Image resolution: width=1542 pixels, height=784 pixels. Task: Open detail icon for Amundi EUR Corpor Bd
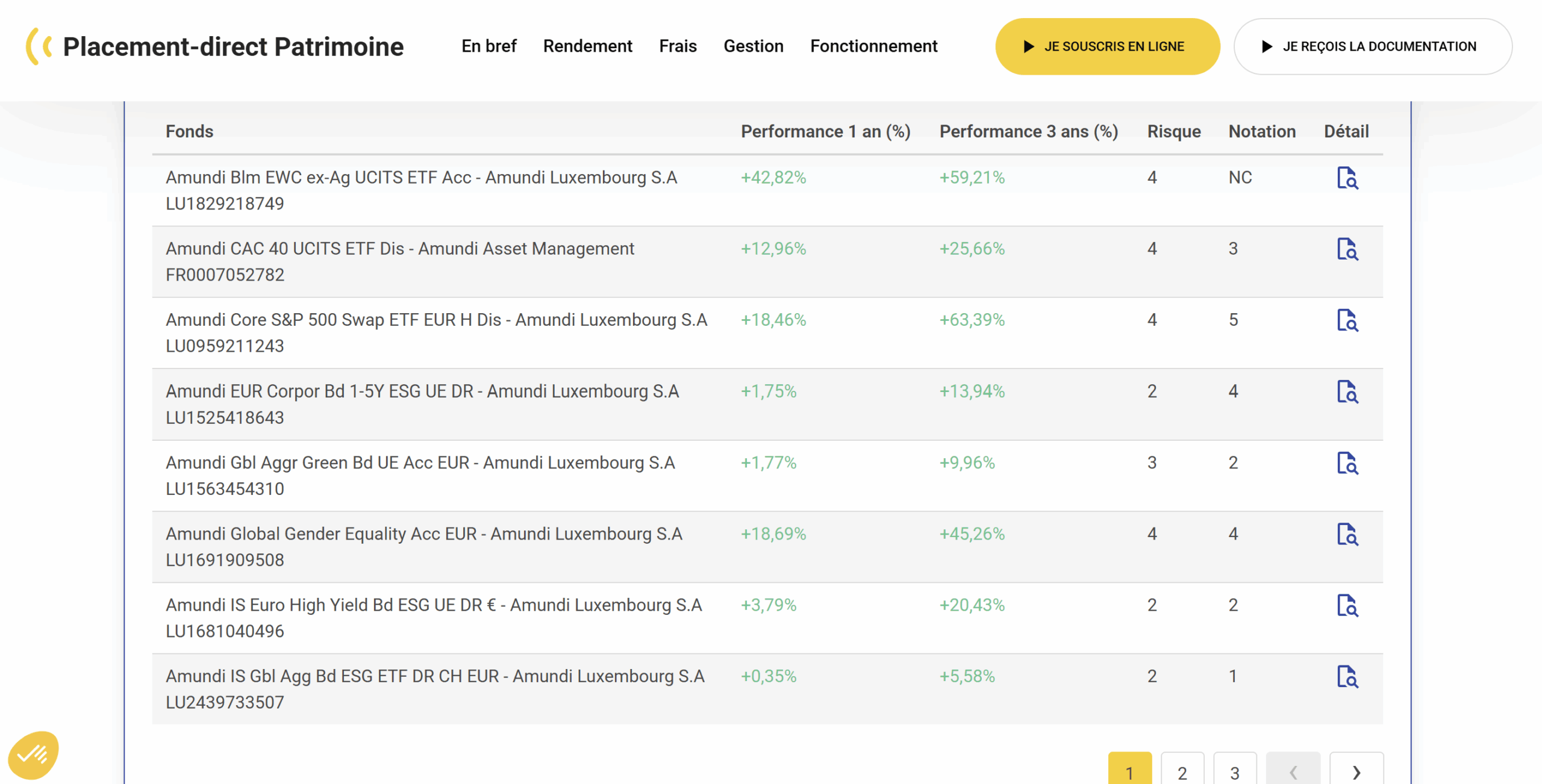1347,392
